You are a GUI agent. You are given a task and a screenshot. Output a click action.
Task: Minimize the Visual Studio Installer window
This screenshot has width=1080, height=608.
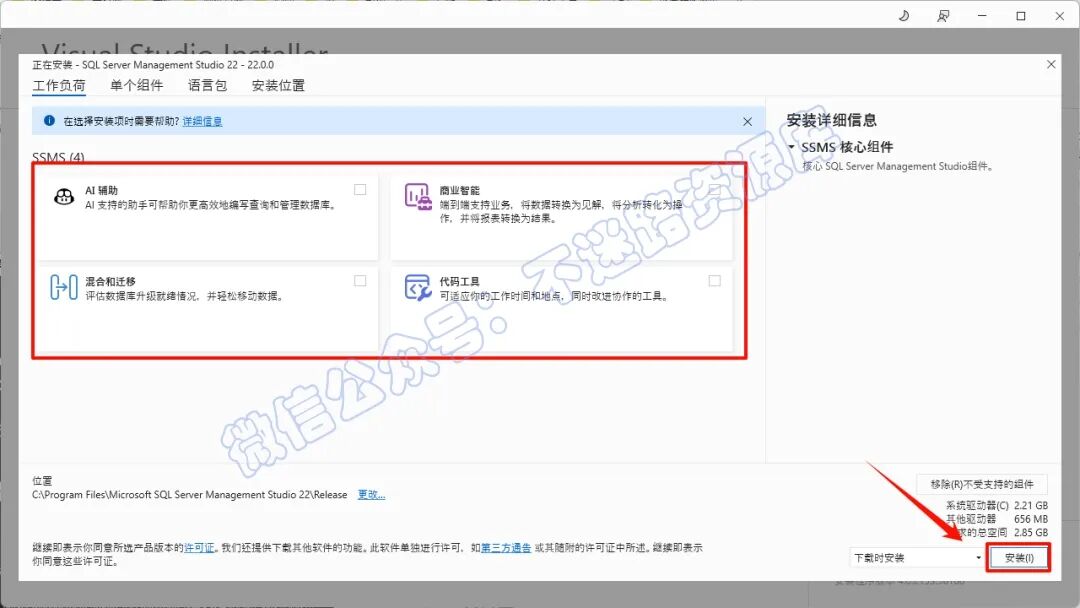pyautogui.click(x=982, y=15)
